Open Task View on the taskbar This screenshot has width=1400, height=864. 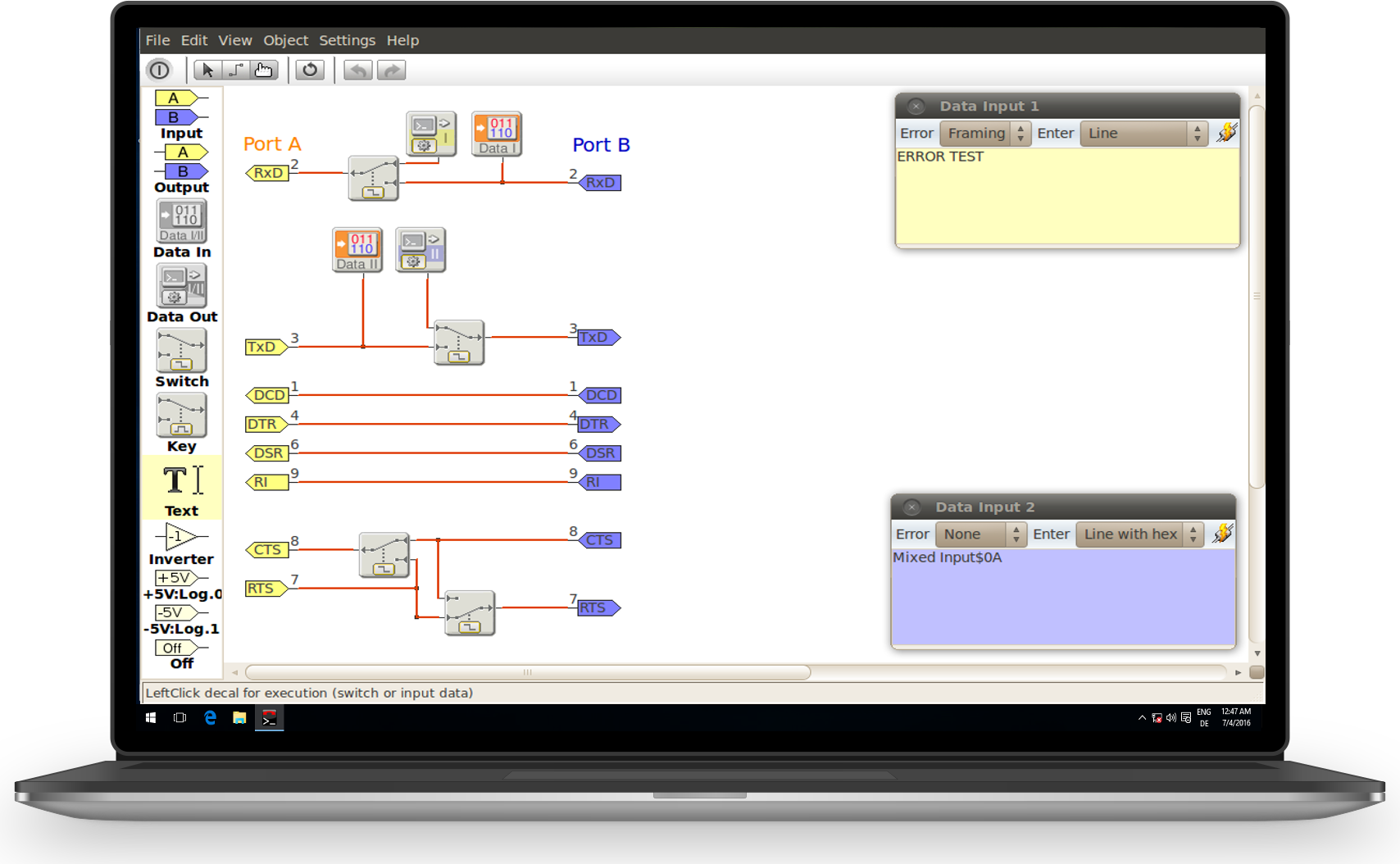(180, 718)
